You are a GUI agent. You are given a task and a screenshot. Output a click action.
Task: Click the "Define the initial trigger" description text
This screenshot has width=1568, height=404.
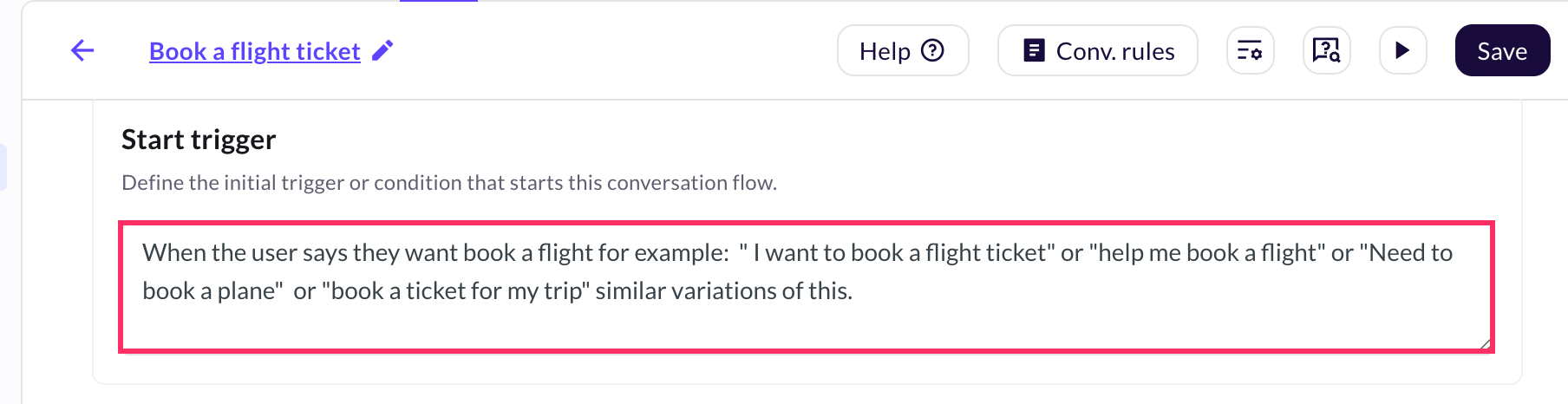(448, 183)
